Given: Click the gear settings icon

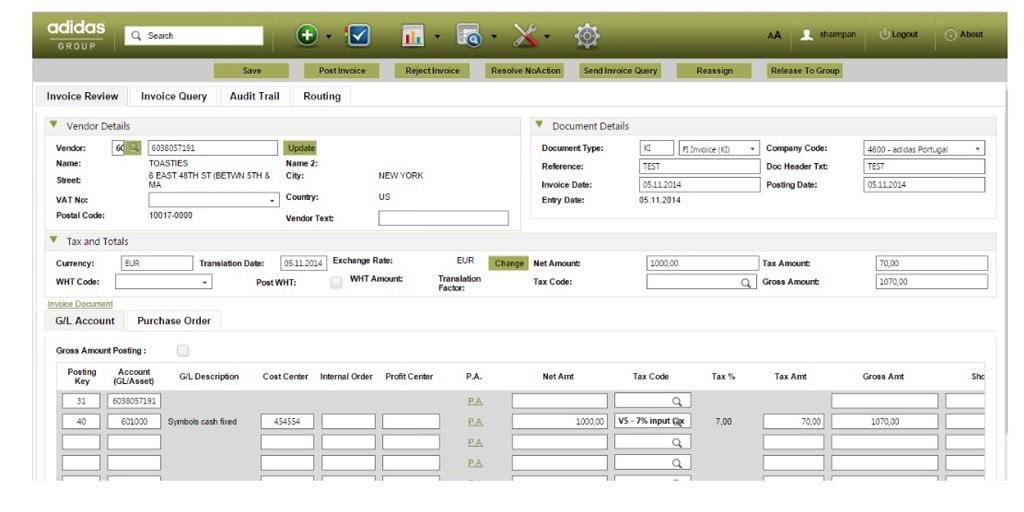Looking at the screenshot, I should point(587,35).
